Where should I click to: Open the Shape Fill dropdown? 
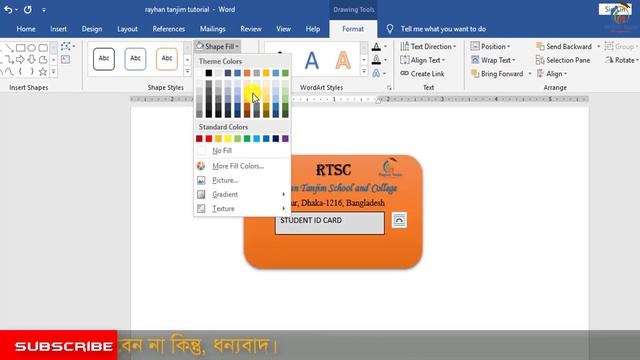coord(217,47)
